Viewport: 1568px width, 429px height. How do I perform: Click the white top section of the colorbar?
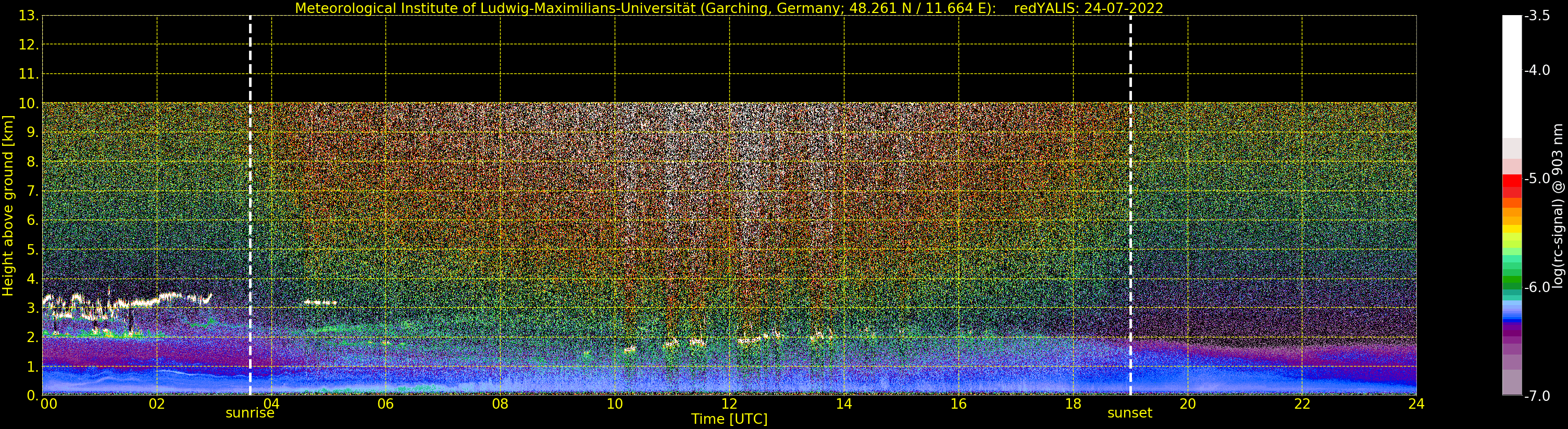click(x=1512, y=76)
